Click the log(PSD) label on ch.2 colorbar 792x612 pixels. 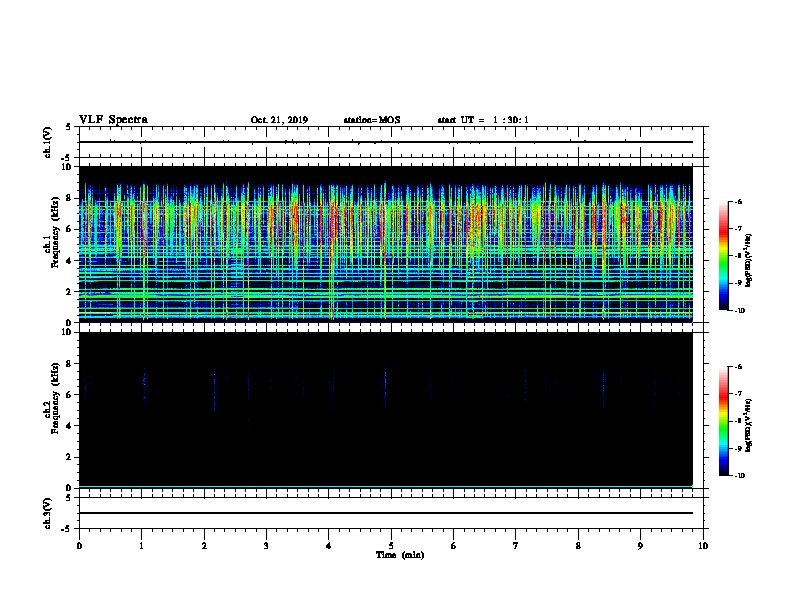coord(748,426)
